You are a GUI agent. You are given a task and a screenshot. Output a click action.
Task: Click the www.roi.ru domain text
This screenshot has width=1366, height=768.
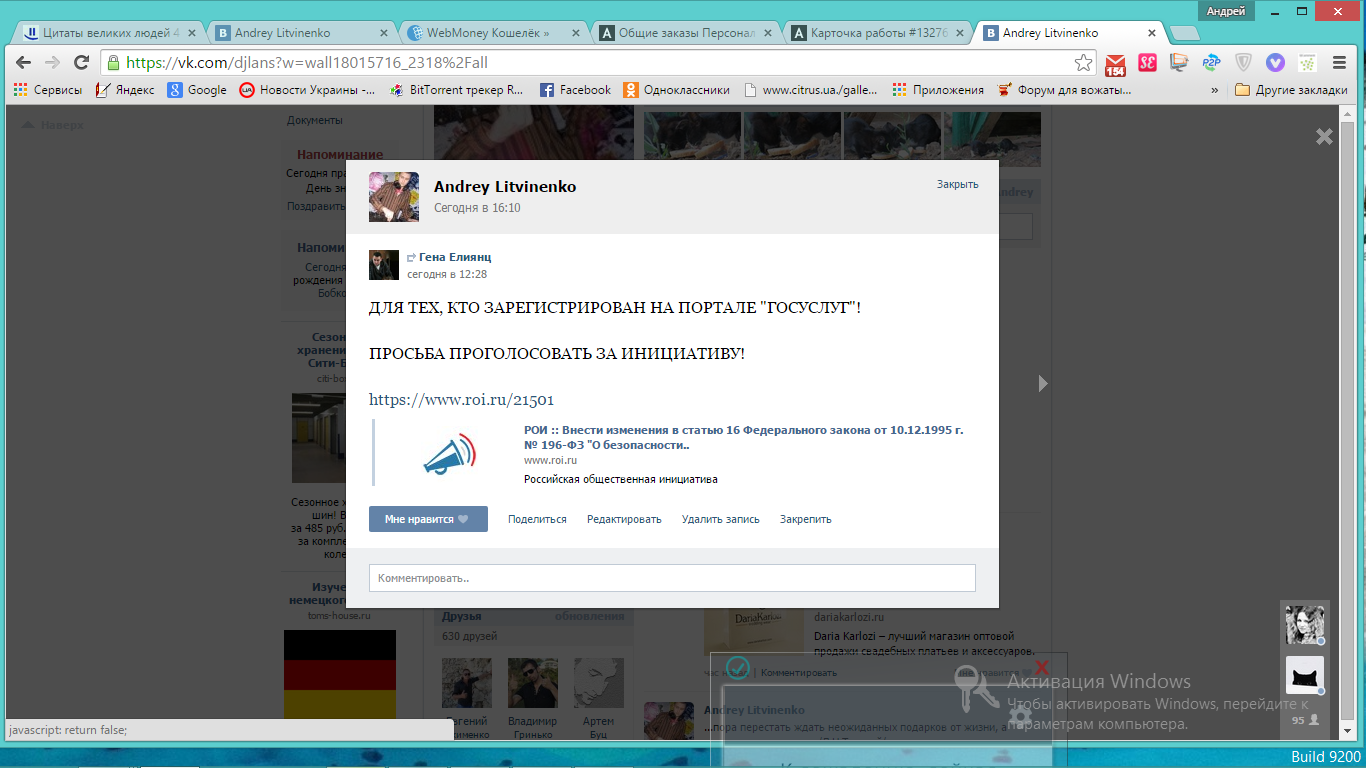click(x=551, y=460)
